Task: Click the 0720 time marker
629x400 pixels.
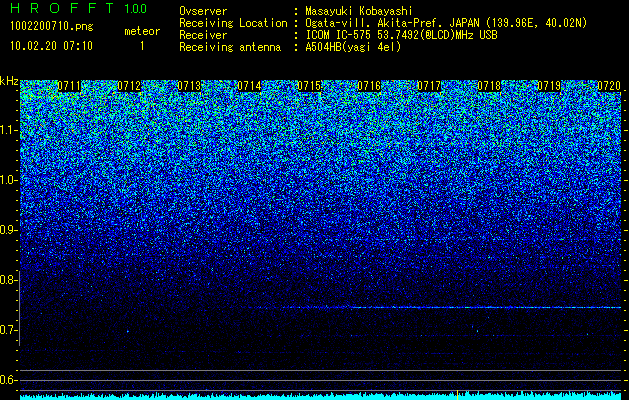Action: coord(609,86)
